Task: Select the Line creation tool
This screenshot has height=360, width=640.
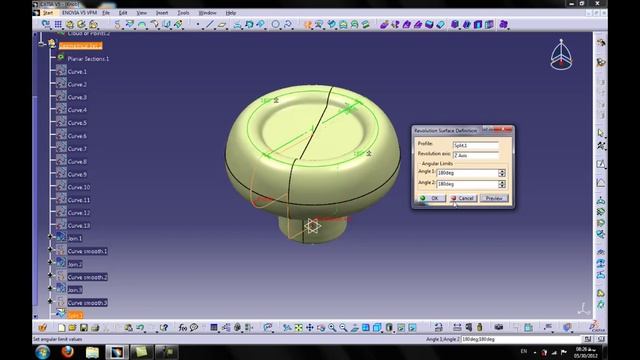Action: pyautogui.click(x=209, y=25)
